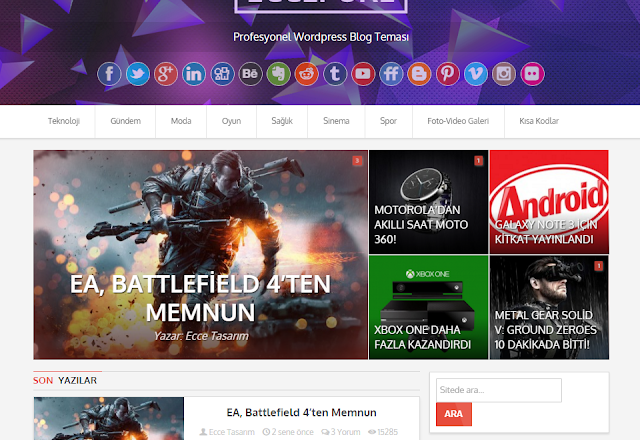Click the Facebook social icon
The width and height of the screenshot is (640, 440).
click(x=109, y=74)
